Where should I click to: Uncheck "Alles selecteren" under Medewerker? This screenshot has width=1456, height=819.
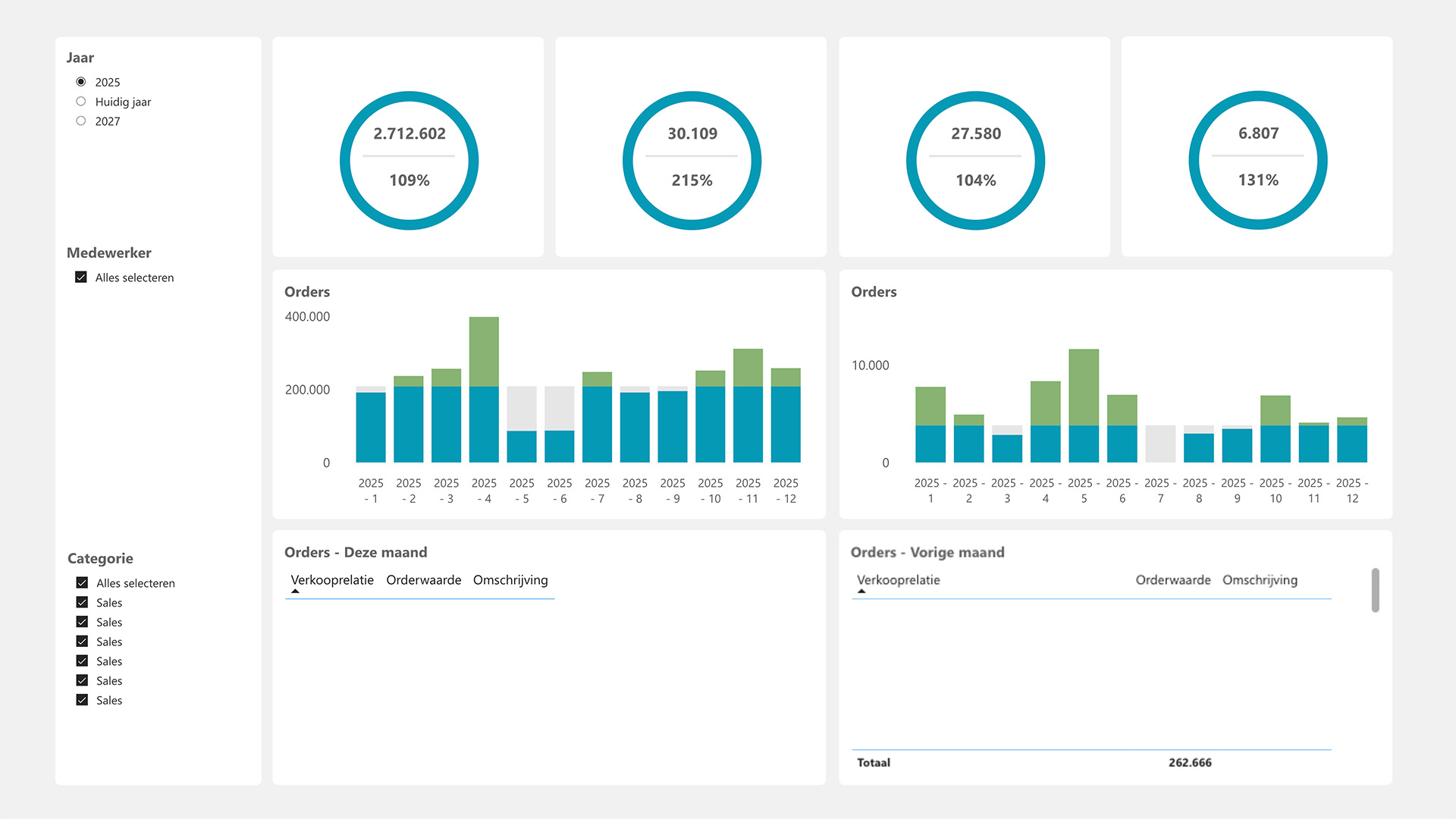[81, 277]
